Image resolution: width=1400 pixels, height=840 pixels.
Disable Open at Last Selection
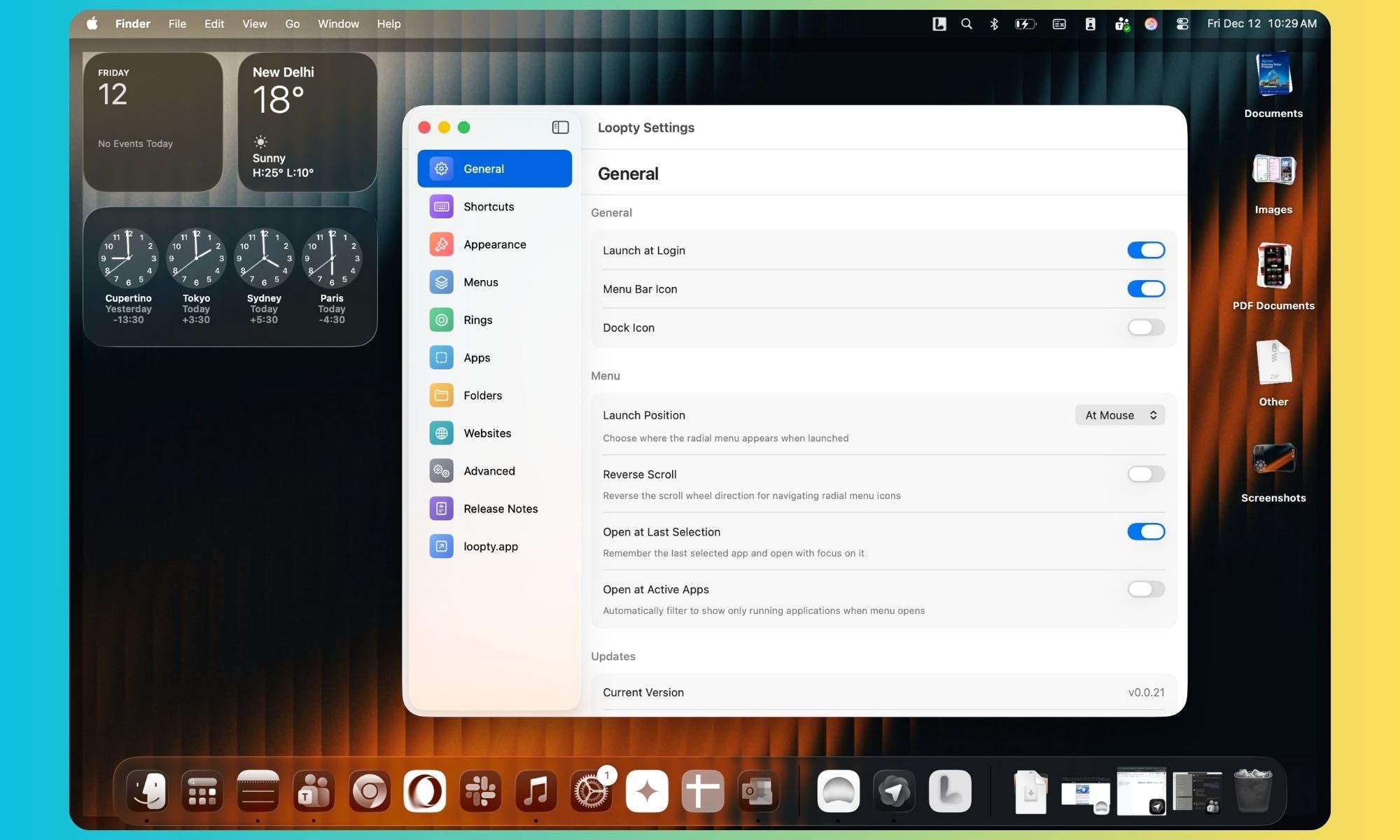[1145, 531]
